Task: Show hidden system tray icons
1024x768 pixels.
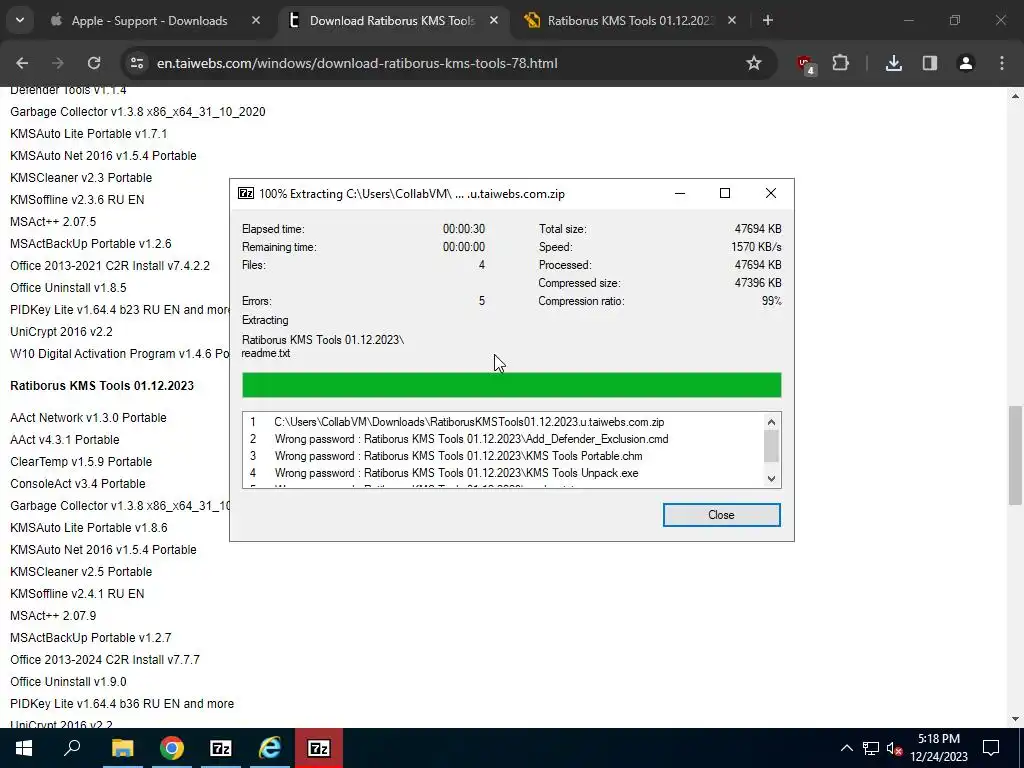Action: coord(846,748)
